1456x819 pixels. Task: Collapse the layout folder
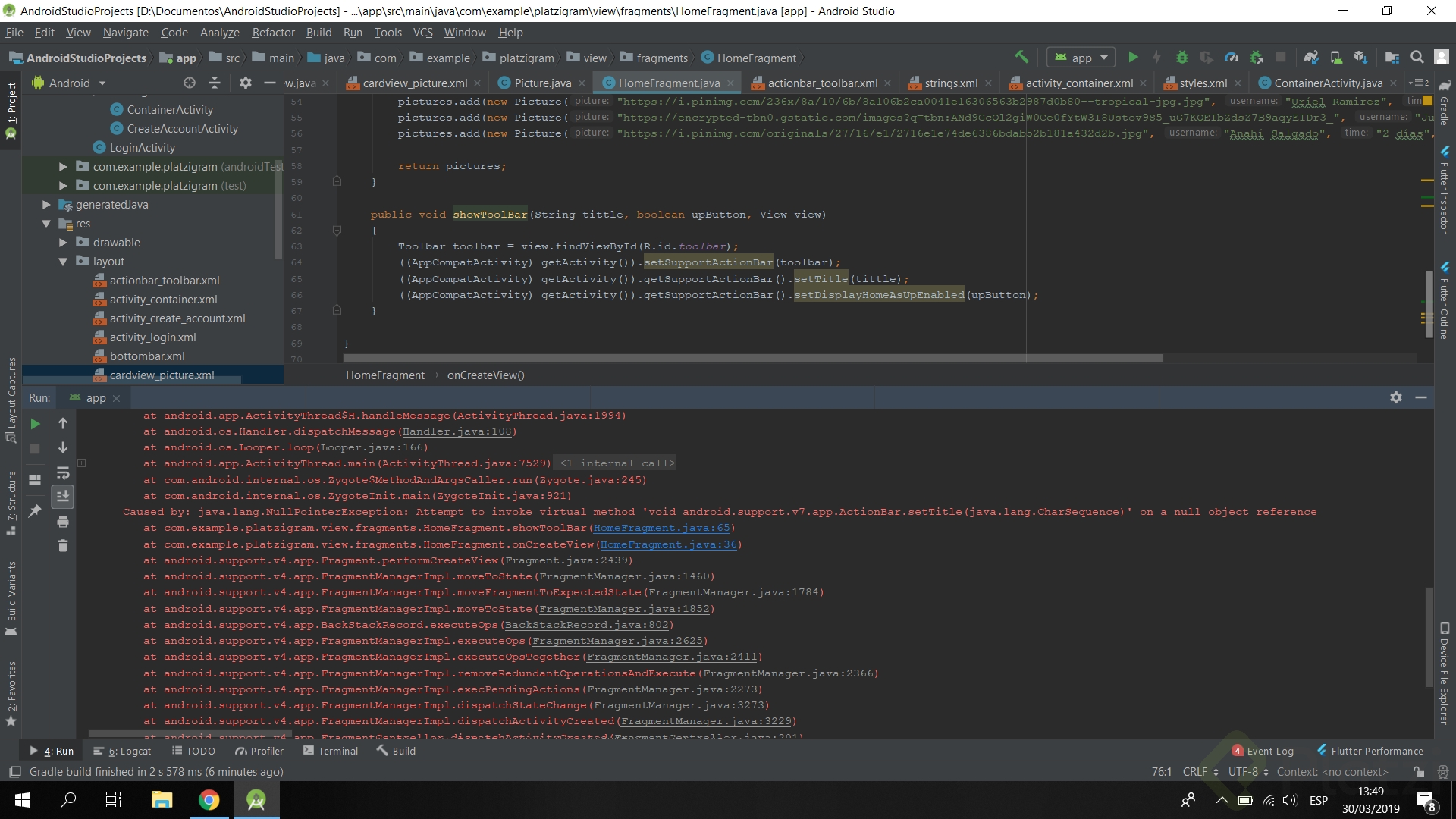pyautogui.click(x=63, y=261)
